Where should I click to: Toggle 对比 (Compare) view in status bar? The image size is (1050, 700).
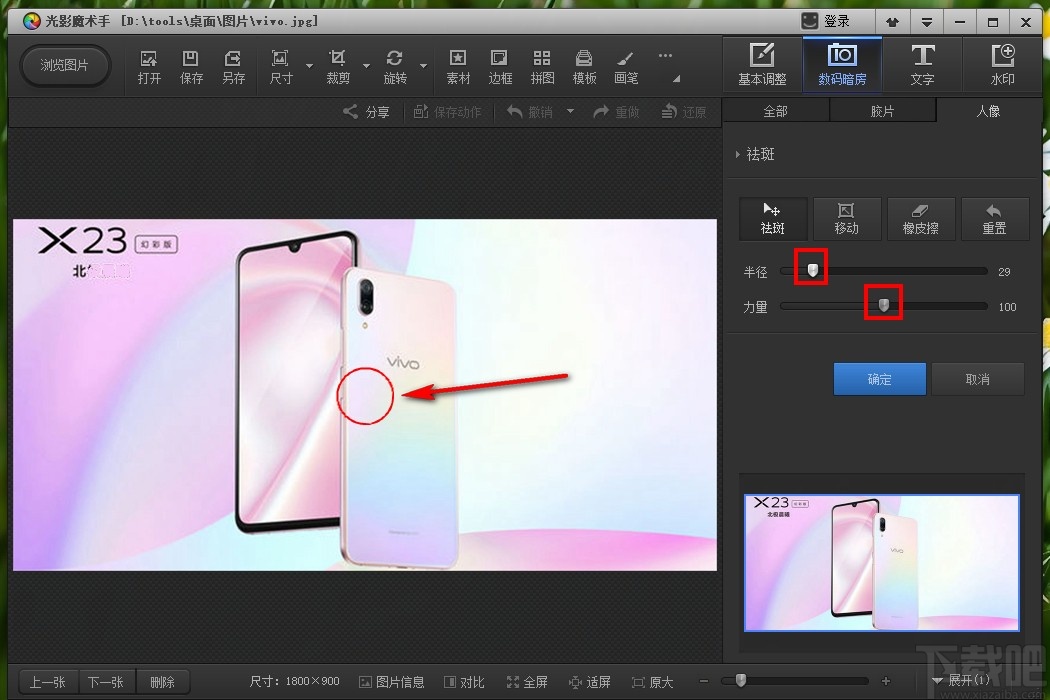(x=464, y=682)
